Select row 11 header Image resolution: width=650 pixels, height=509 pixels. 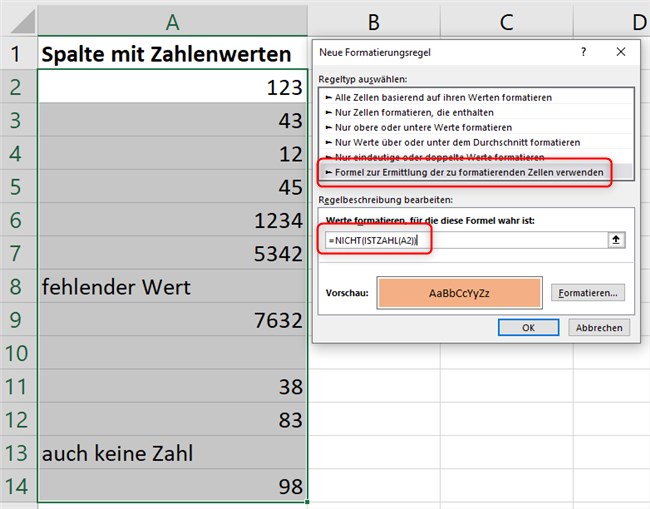tap(18, 386)
